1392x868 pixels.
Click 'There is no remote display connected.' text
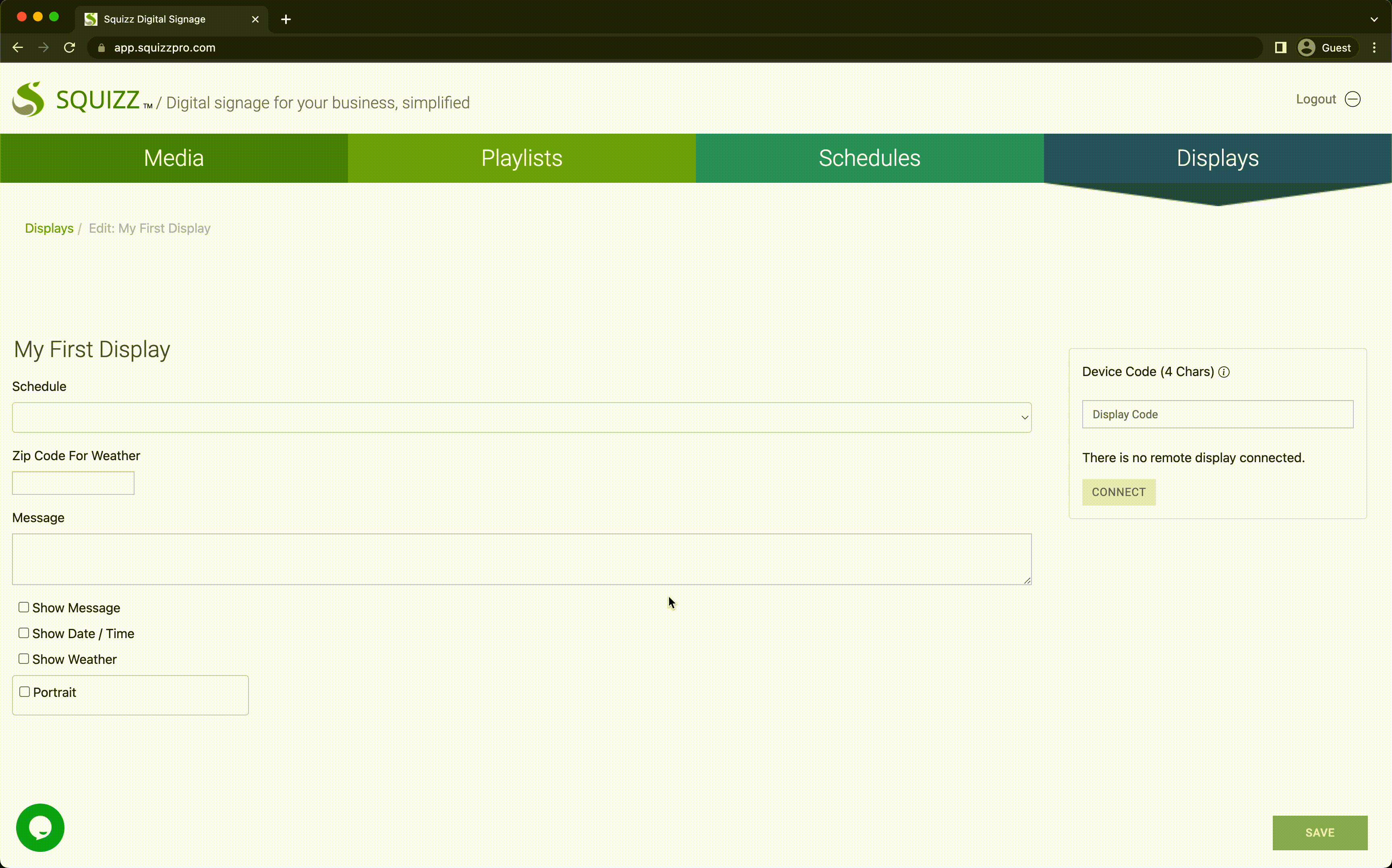click(1193, 458)
